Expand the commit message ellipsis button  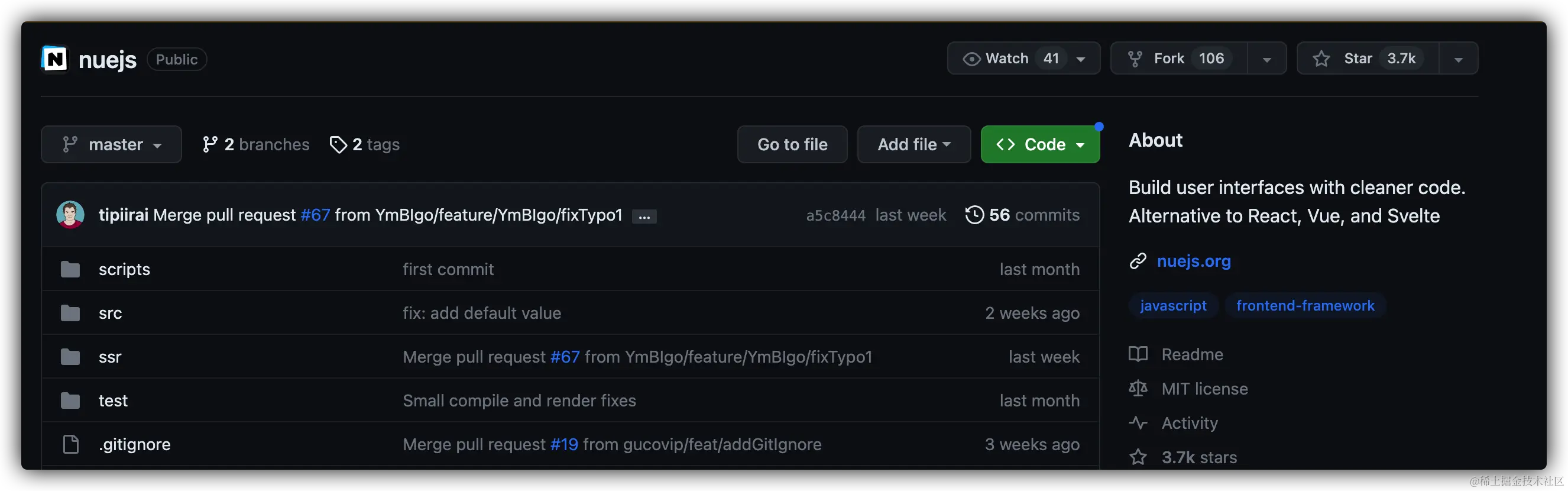pos(644,217)
